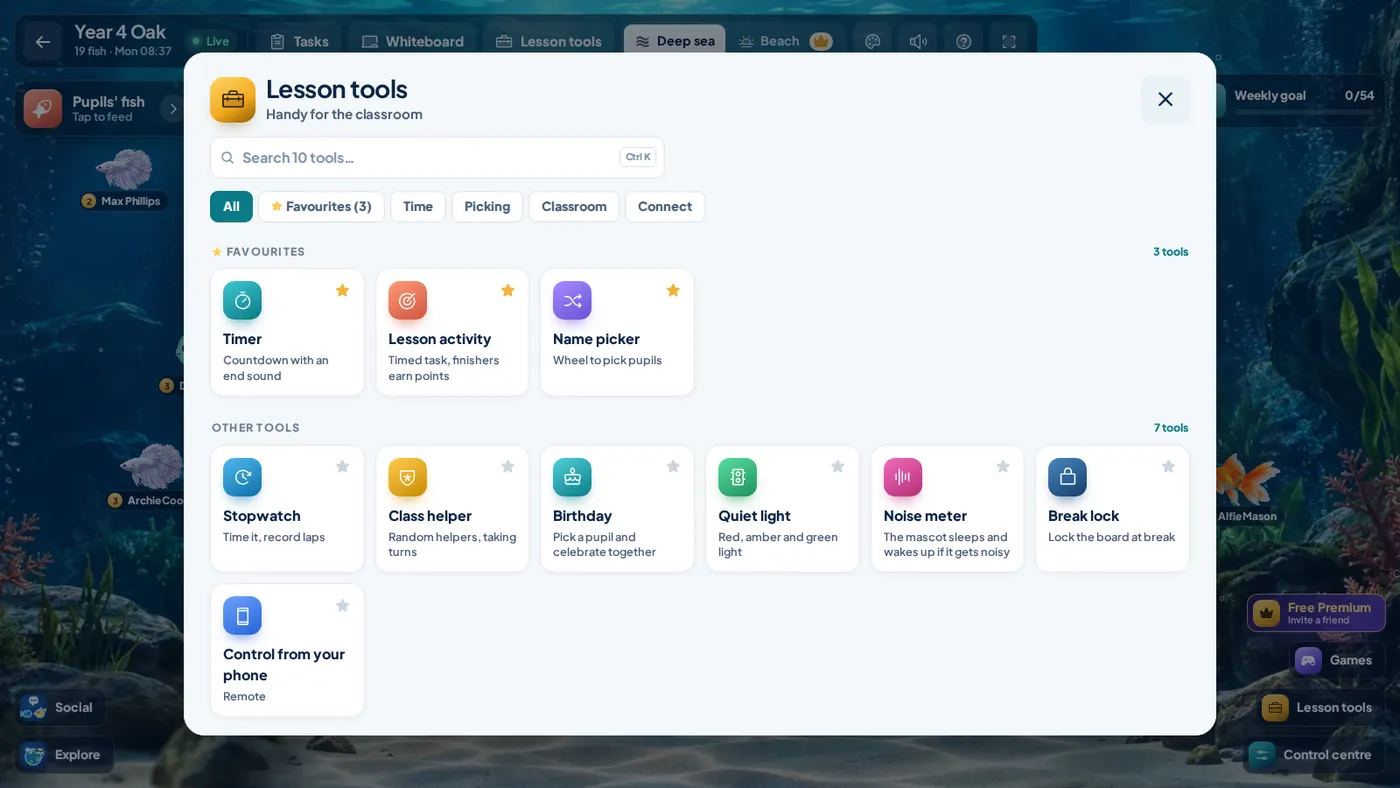Switch to the Tasks tab in top bar
The image size is (1400, 788).
point(299,41)
